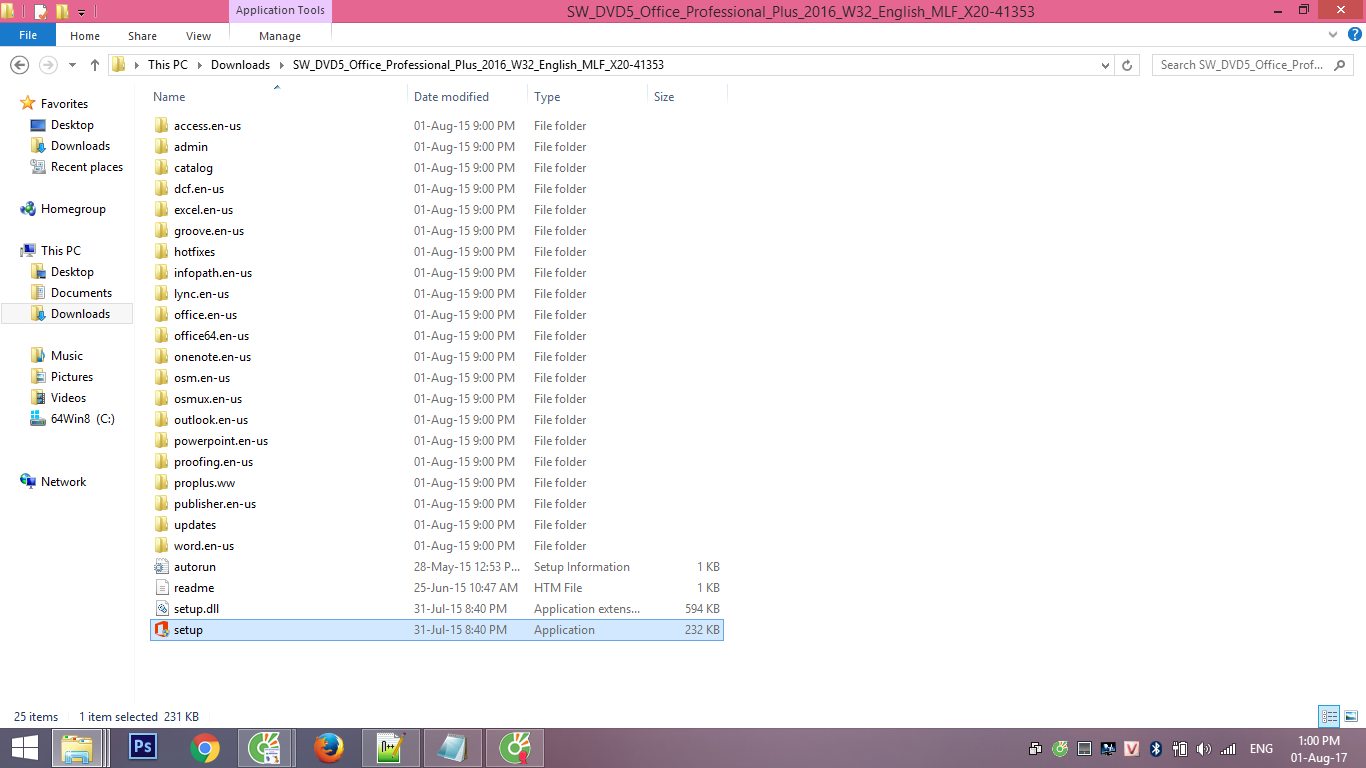
Task: Open the File tab
Action: click(x=28, y=35)
